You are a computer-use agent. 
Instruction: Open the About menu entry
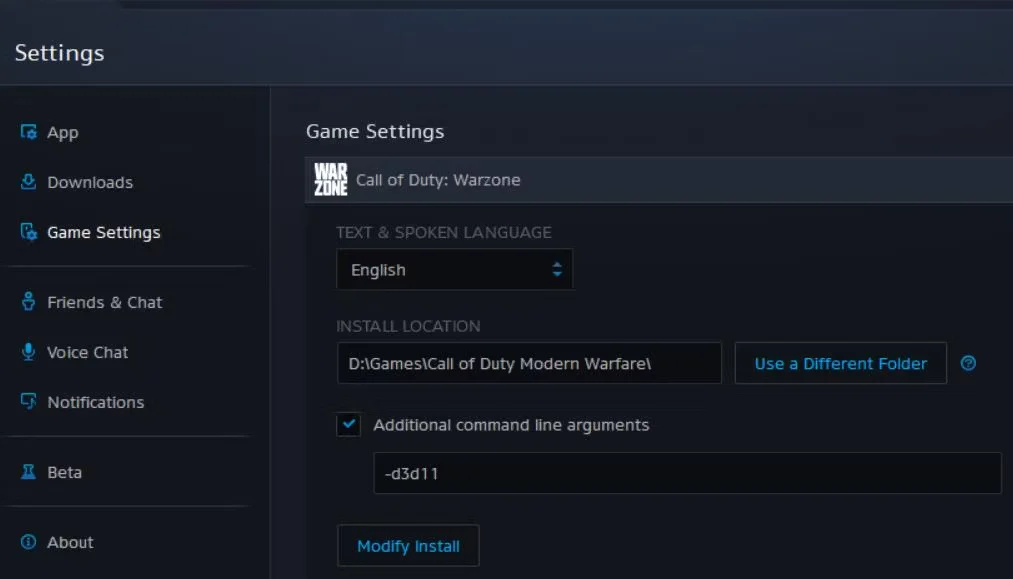(69, 542)
